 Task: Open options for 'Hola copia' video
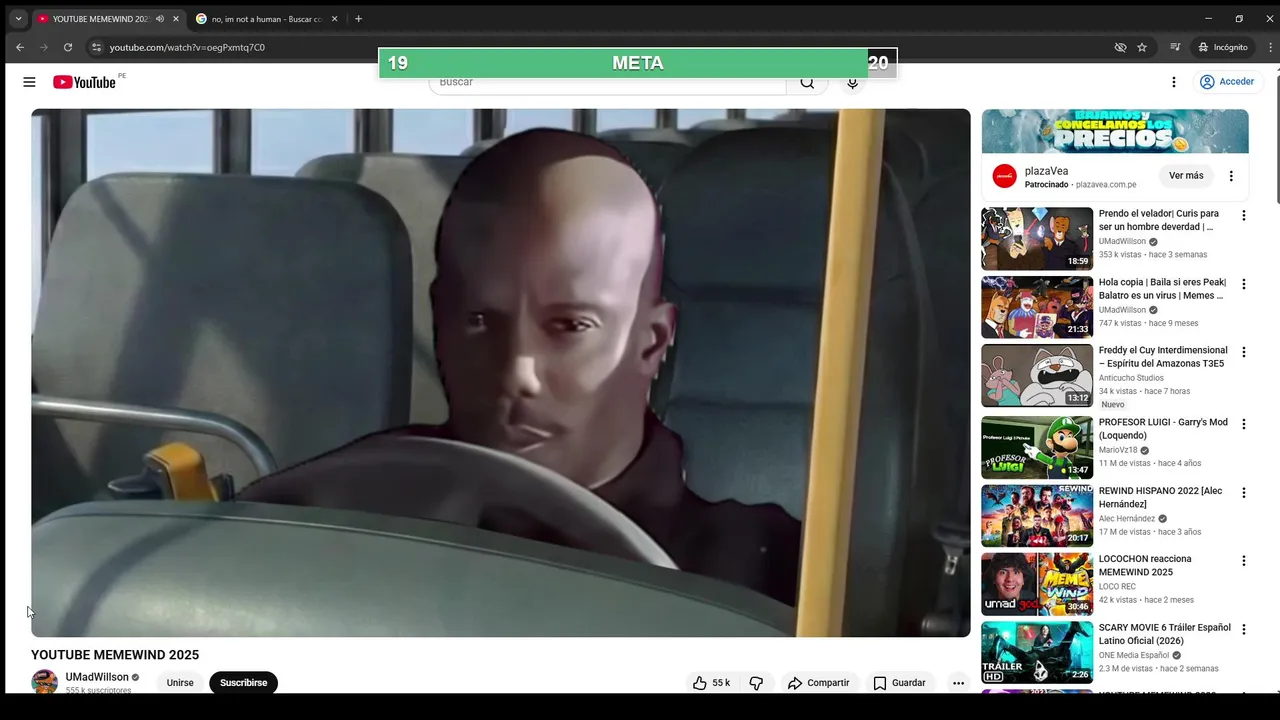pyautogui.click(x=1244, y=284)
